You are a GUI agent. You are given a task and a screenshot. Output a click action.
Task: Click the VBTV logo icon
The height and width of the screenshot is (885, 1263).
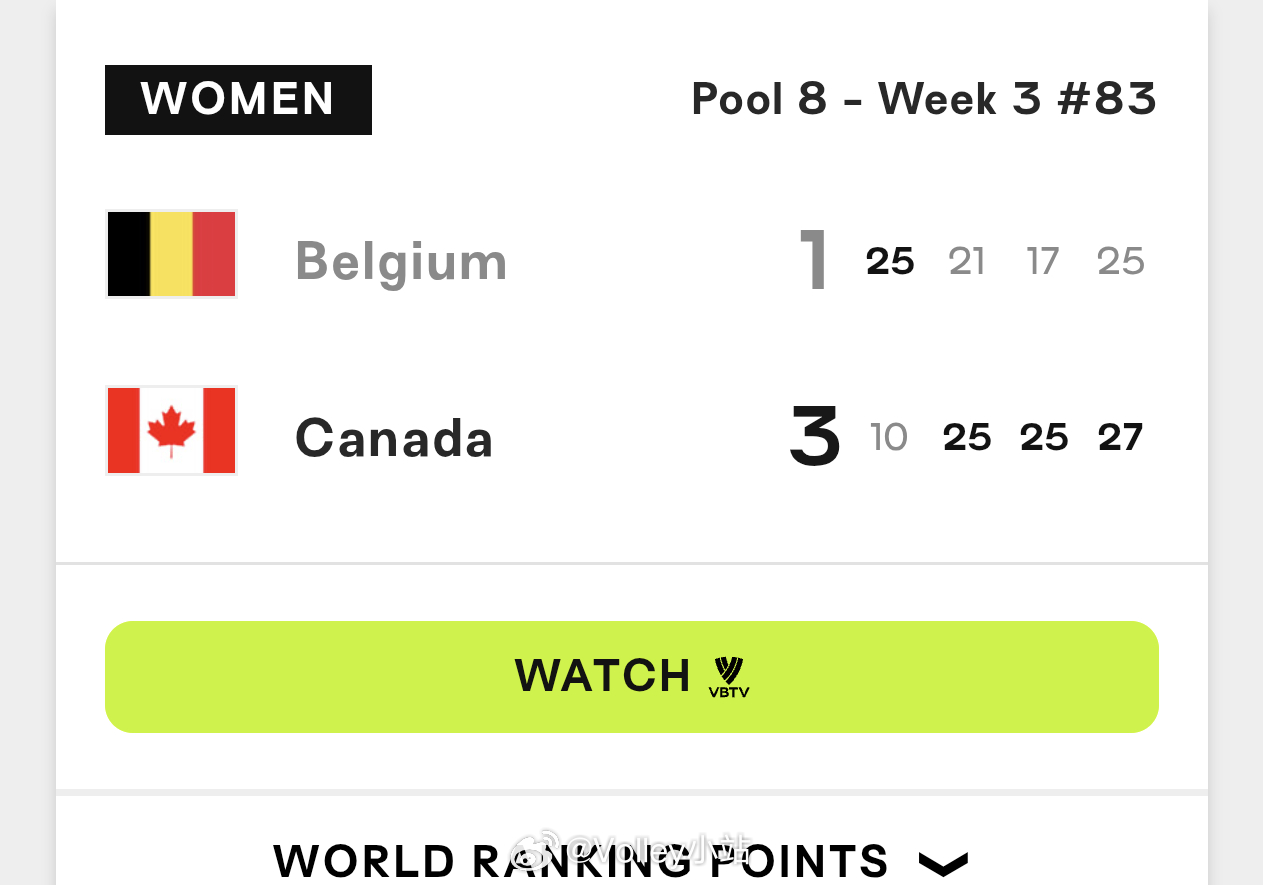[x=729, y=677]
